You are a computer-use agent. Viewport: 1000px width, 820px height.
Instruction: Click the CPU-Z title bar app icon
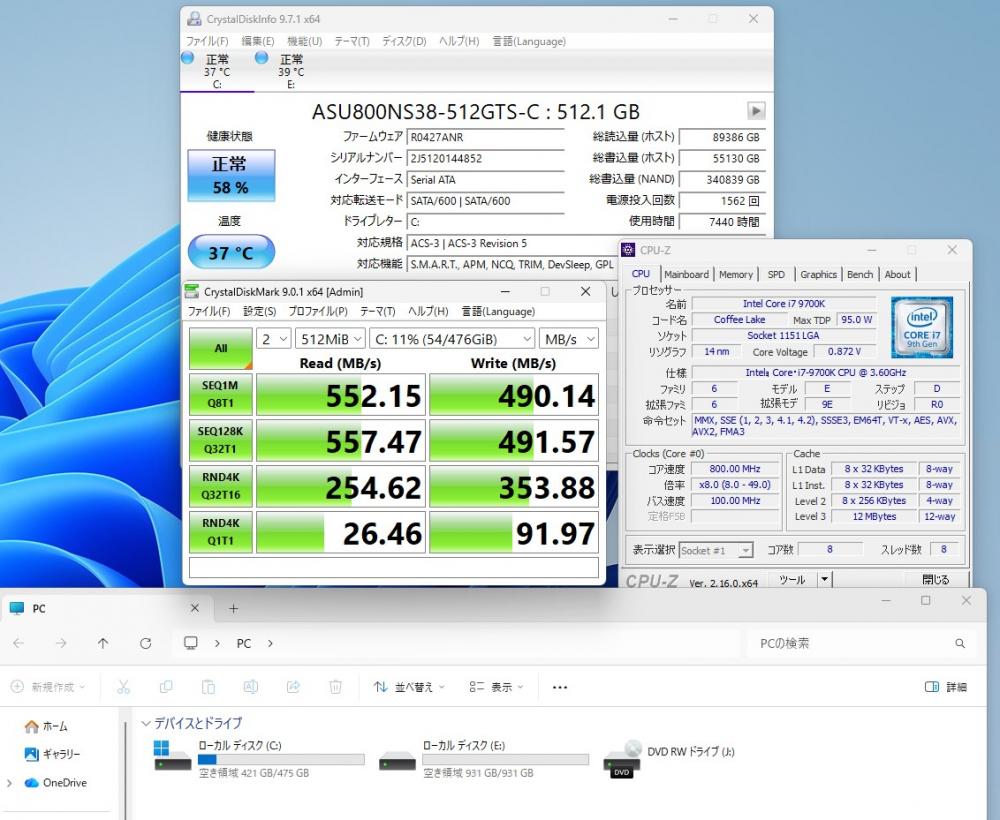pyautogui.click(x=628, y=250)
